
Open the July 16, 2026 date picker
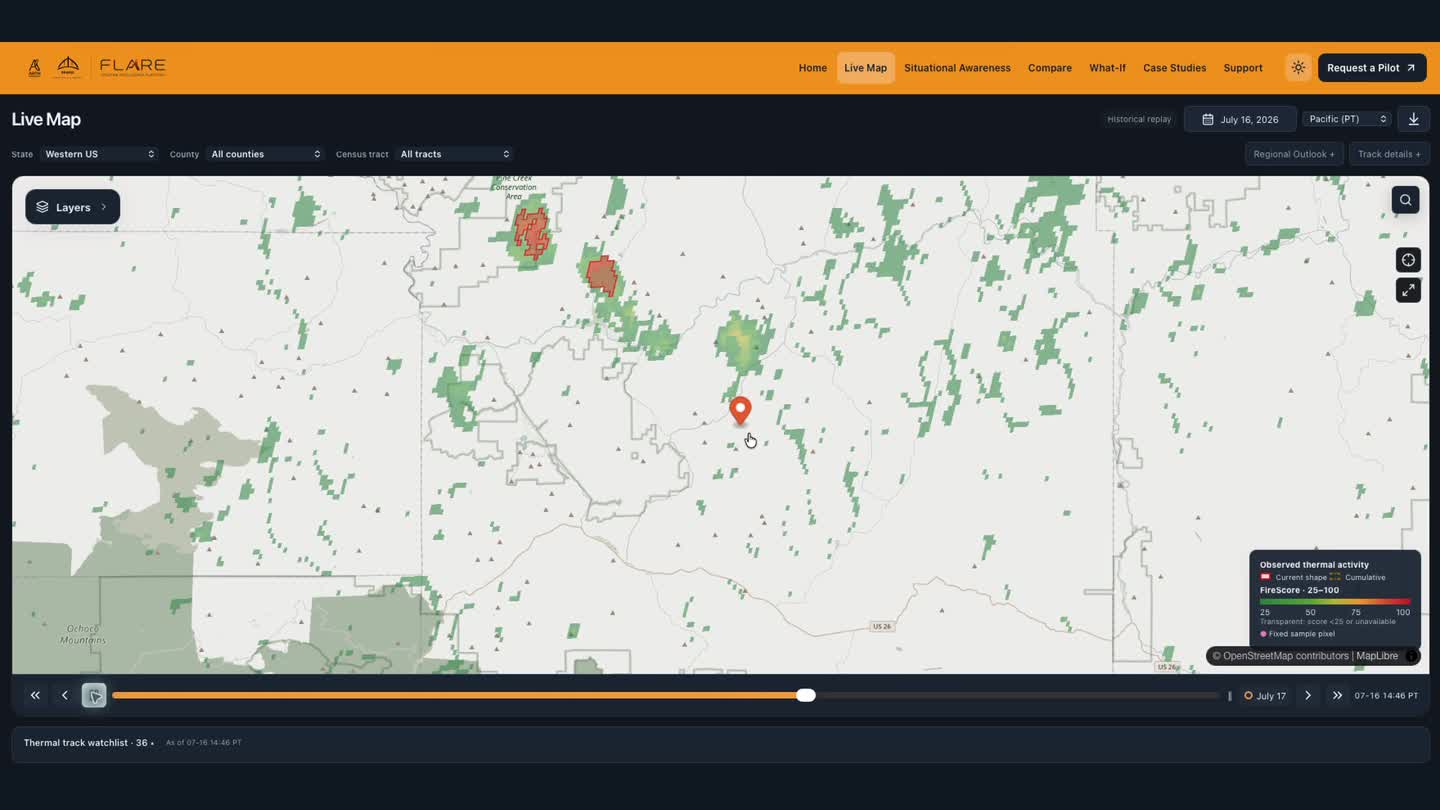(1240, 119)
